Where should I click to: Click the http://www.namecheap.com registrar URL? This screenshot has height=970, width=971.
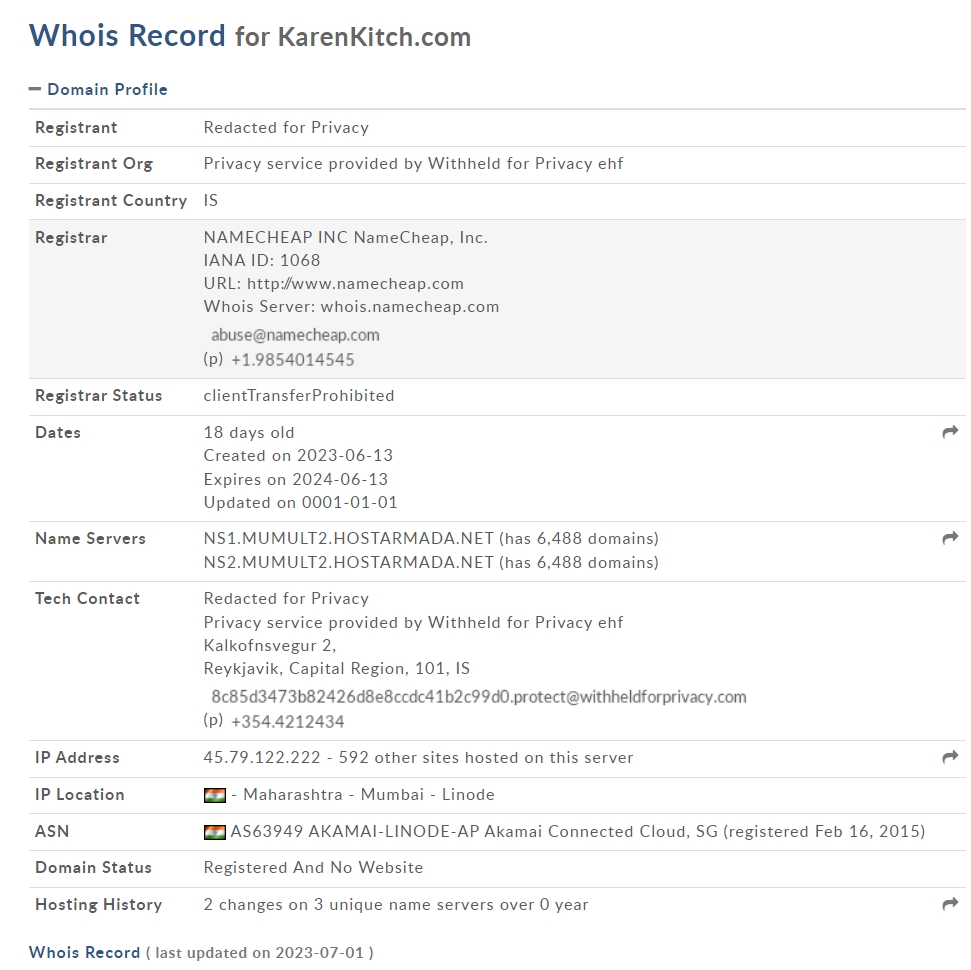click(355, 283)
